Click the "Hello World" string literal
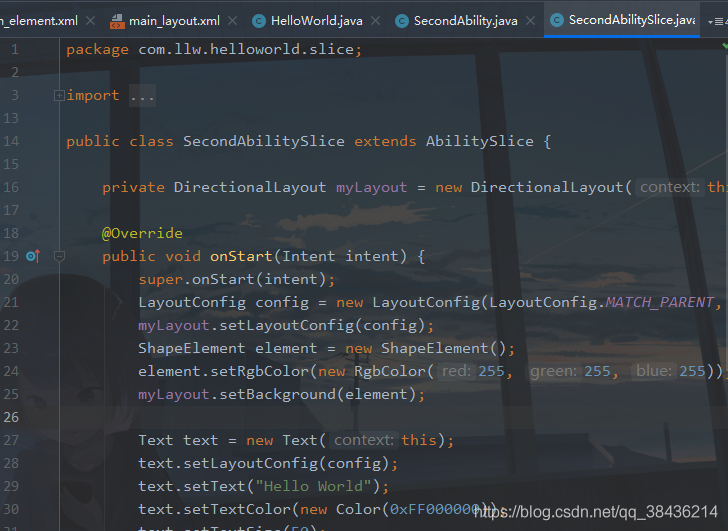Screen dimensions: 728x531 (x=313, y=486)
